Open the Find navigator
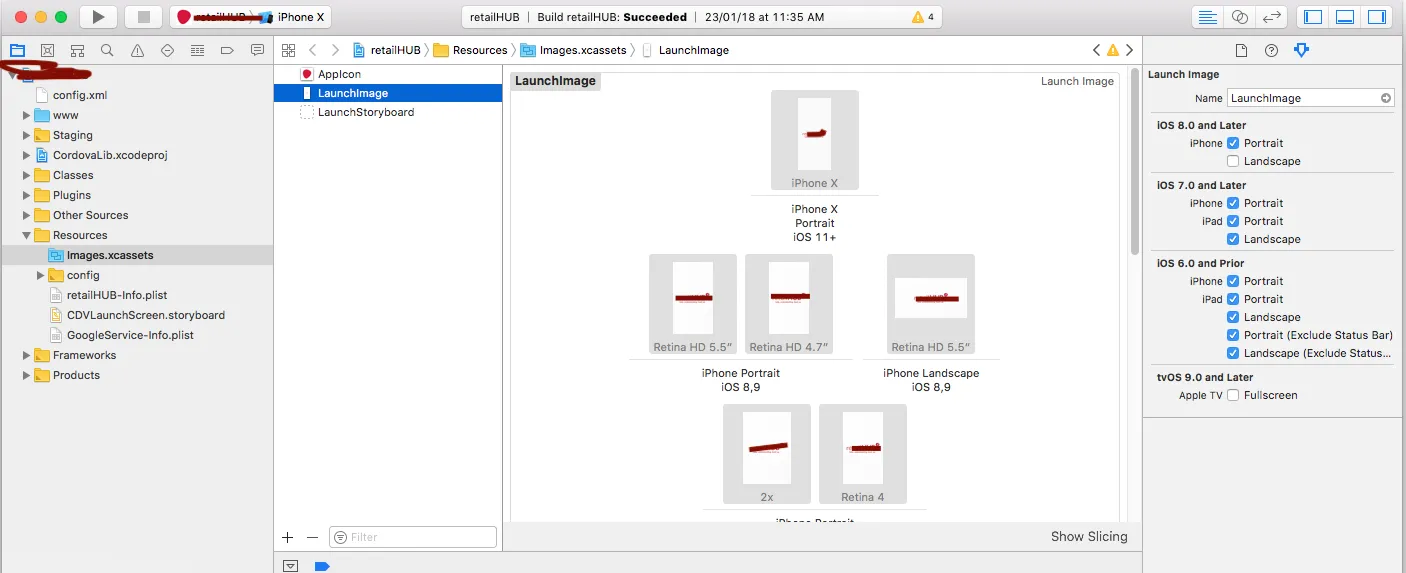 (107, 50)
